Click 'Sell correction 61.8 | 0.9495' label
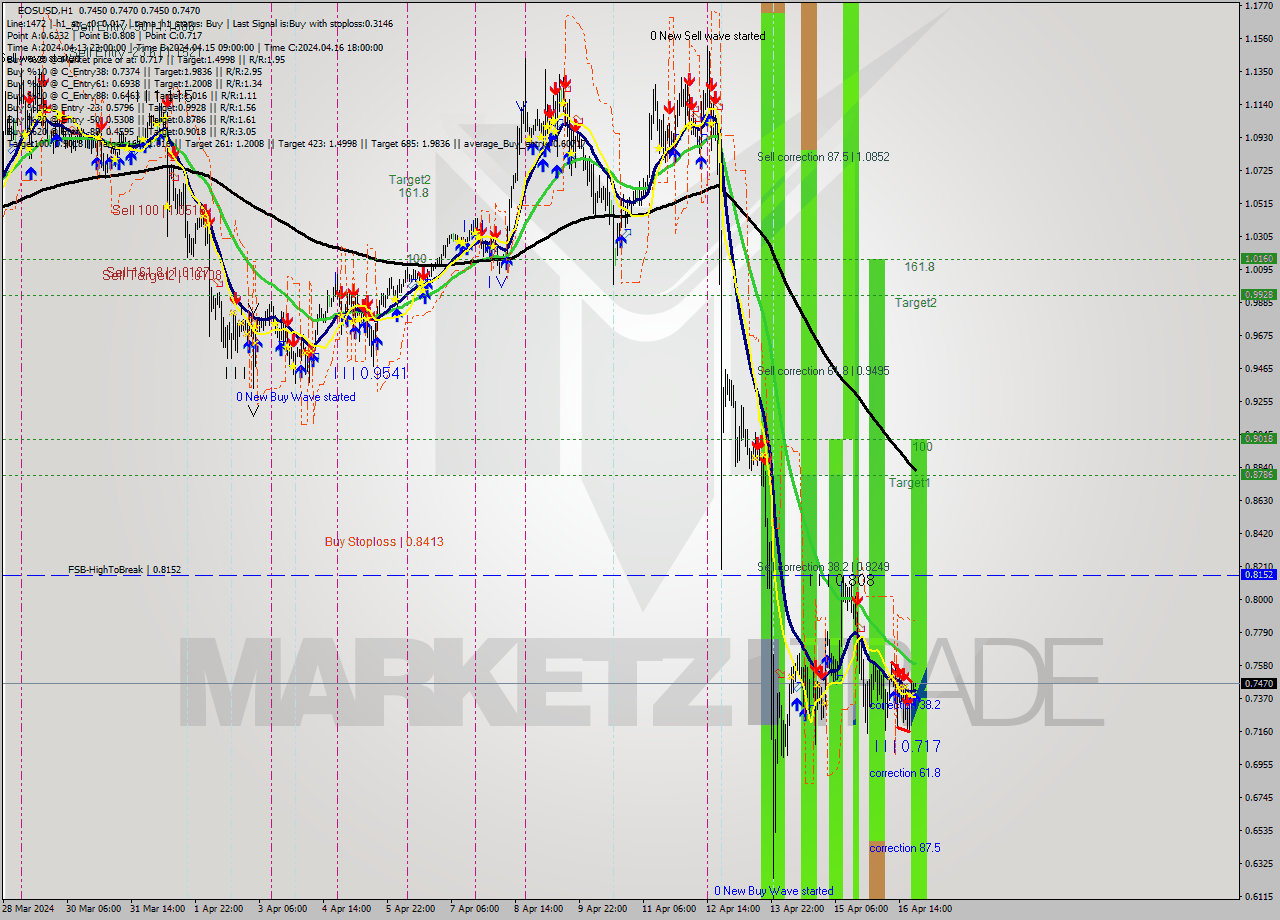Image resolution: width=1280 pixels, height=920 pixels. (x=823, y=371)
